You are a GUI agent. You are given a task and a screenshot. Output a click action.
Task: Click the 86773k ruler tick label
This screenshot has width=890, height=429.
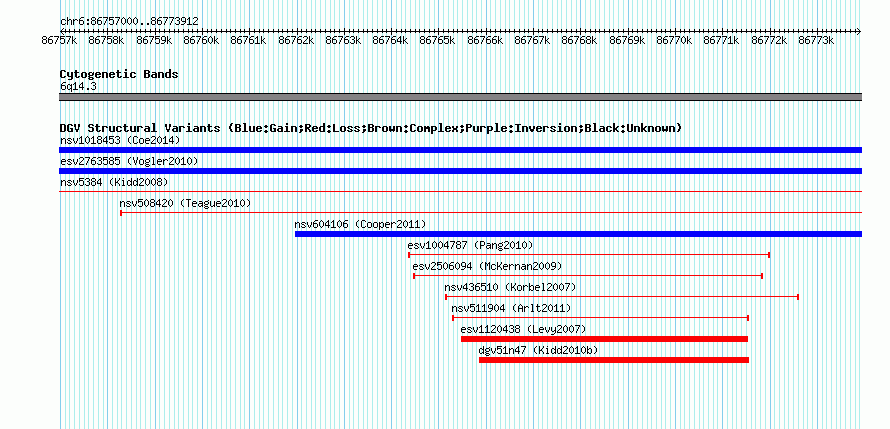coord(816,40)
